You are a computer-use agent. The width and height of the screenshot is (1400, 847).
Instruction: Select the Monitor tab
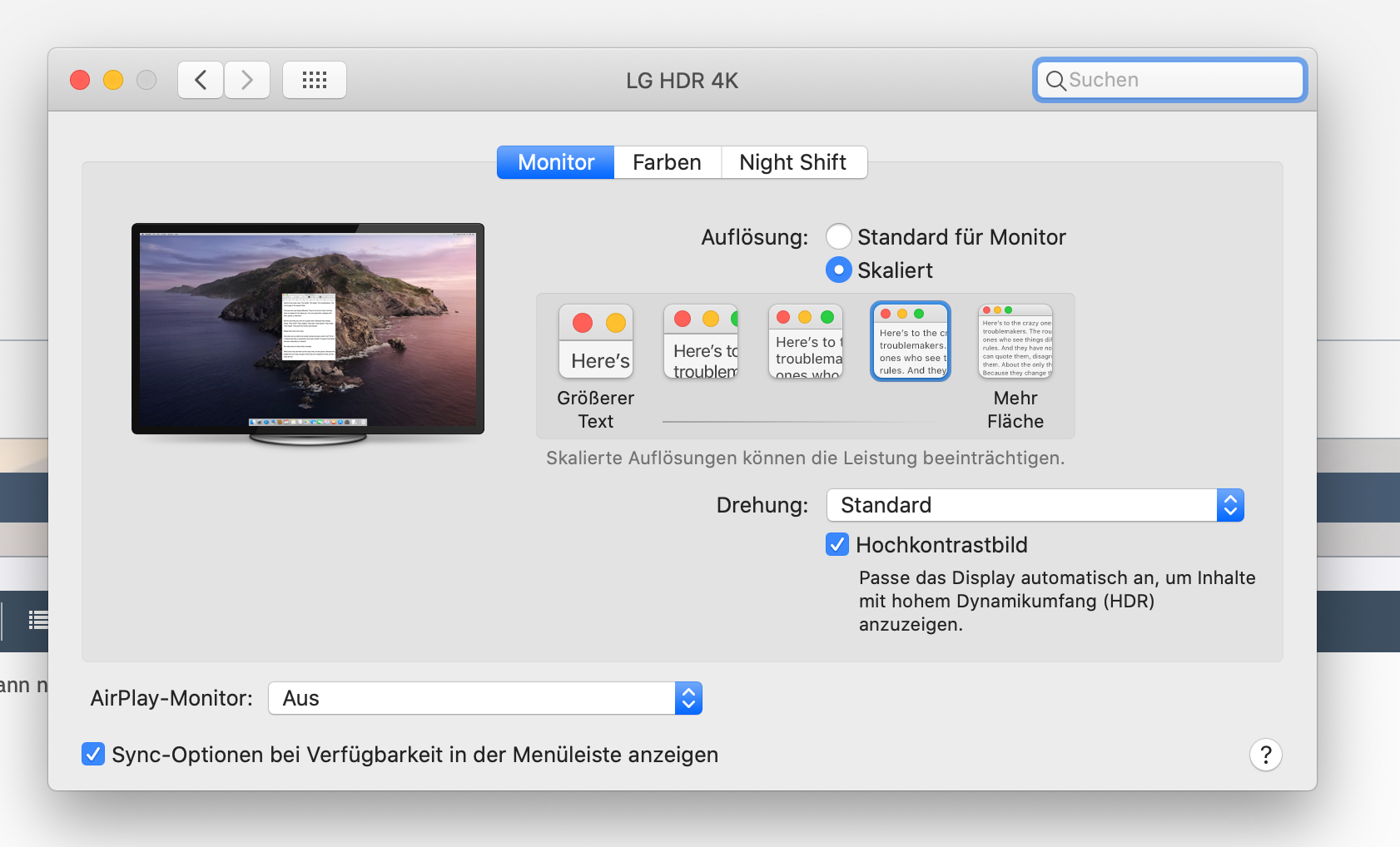tap(556, 162)
